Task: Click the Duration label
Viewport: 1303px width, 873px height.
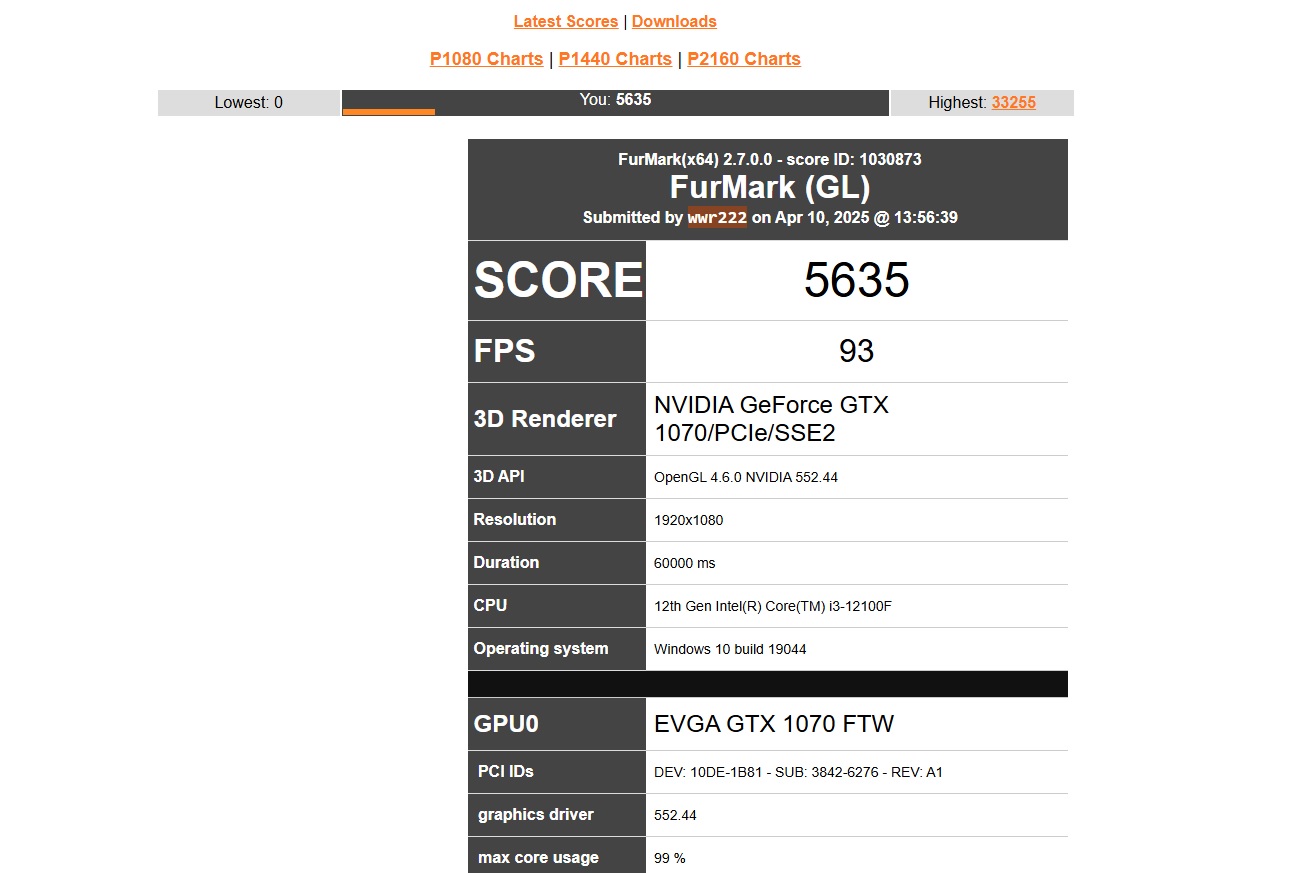Action: pos(506,562)
